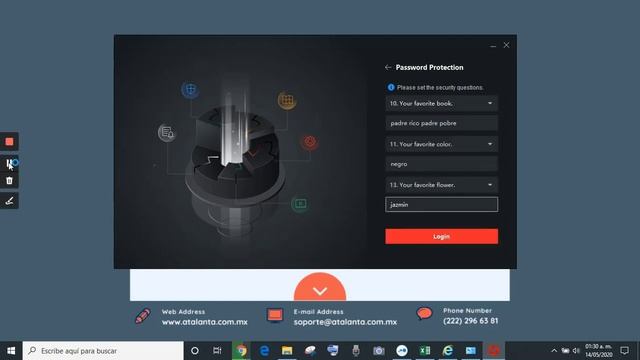Open the recorder's drawing pen tool
This screenshot has width=640, height=360.
9,200
